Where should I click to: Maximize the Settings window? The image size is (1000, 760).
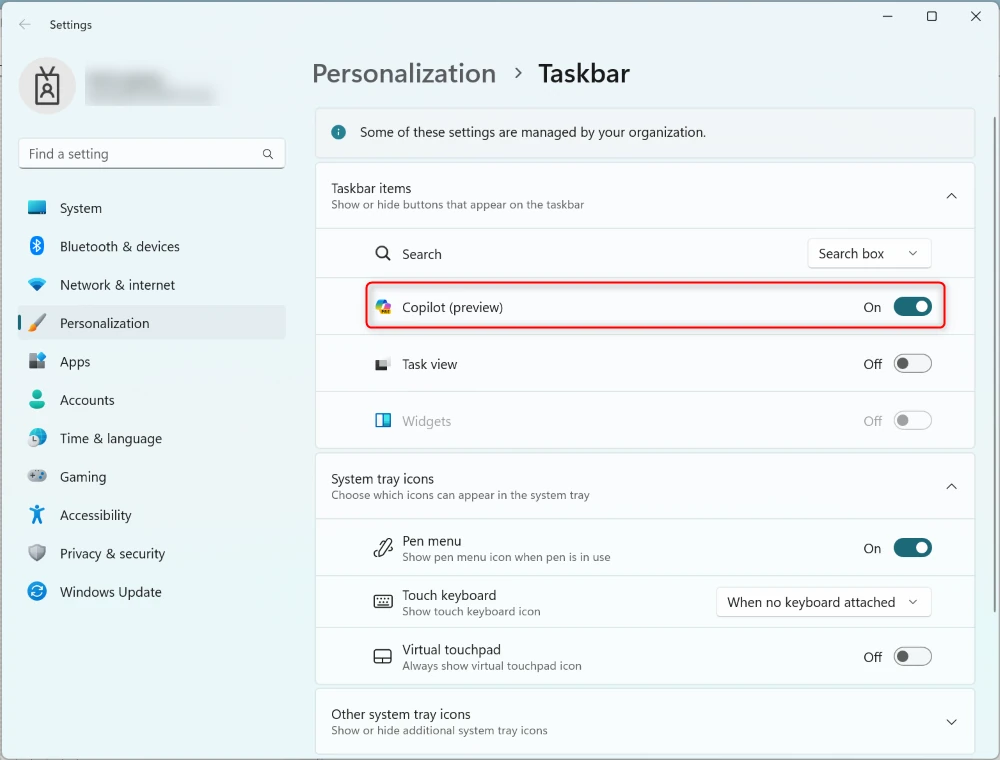[932, 17]
